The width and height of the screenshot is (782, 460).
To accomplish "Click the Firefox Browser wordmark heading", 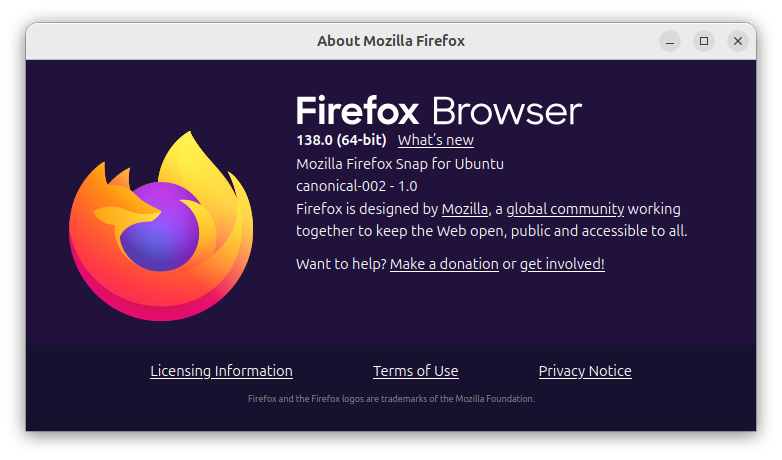I will point(438,110).
